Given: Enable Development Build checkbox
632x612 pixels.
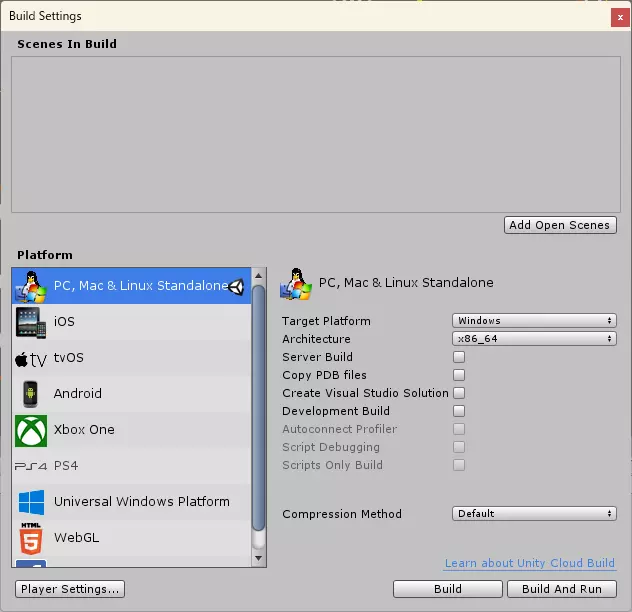Looking at the screenshot, I should (x=459, y=411).
